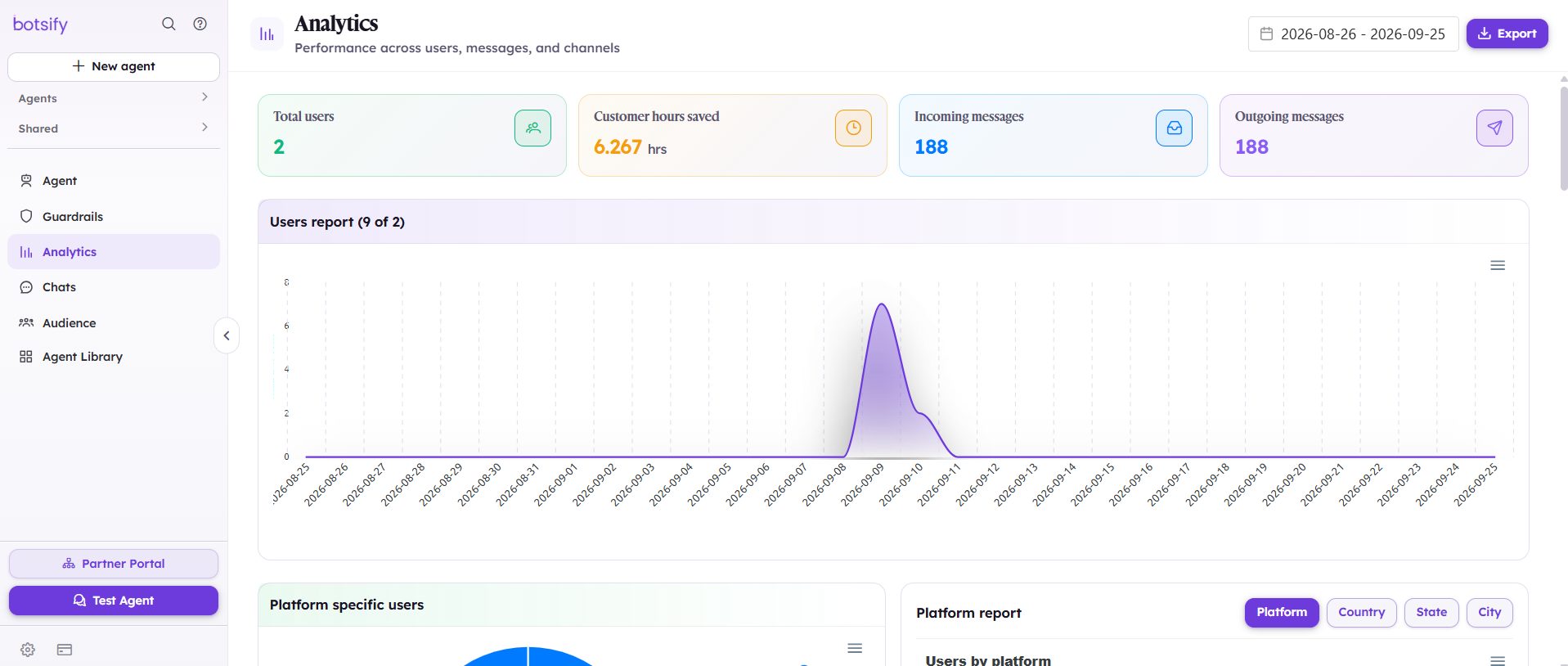Click the blue platform pie chart slice
The height and width of the screenshot is (666, 1568).
point(528,657)
